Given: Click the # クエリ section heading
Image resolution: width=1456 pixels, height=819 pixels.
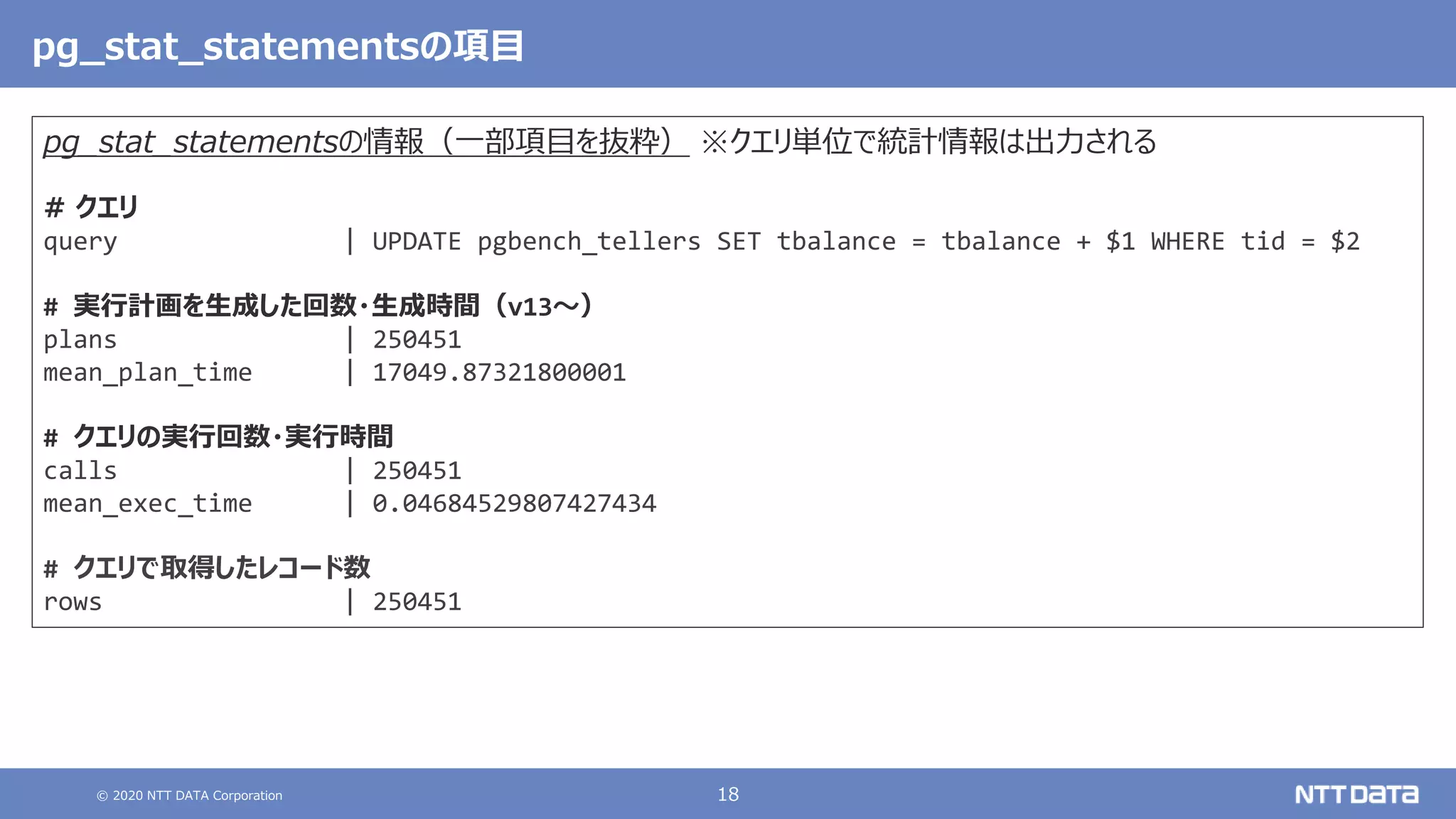Looking at the screenshot, I should pos(91,208).
